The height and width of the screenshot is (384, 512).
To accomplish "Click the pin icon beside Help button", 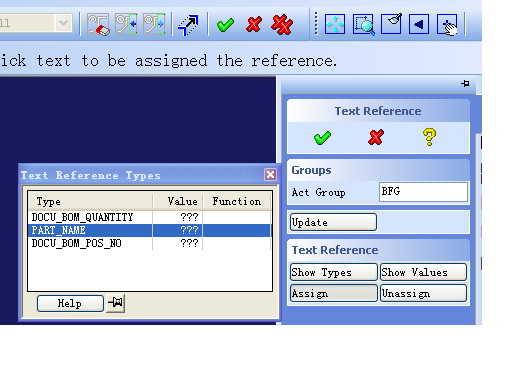I will 116,303.
